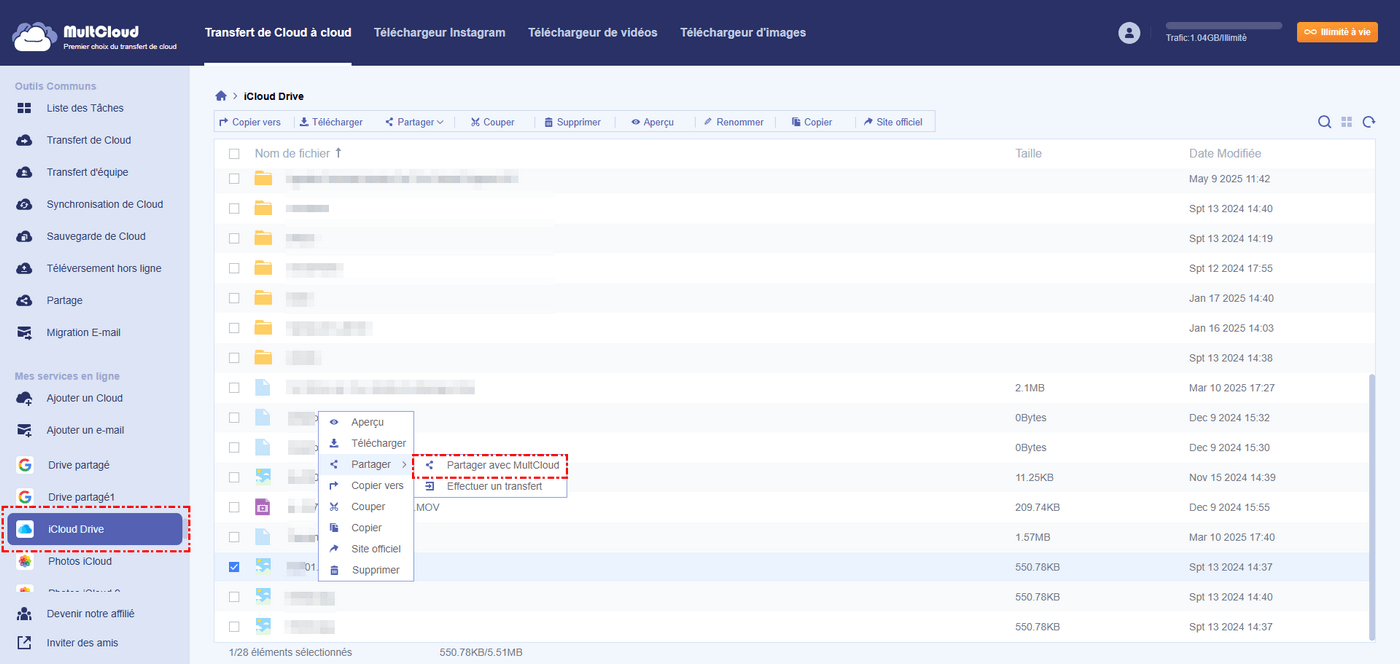Open Synchronisation de Cloud in sidebar
This screenshot has height=664, width=1400.
pos(104,204)
